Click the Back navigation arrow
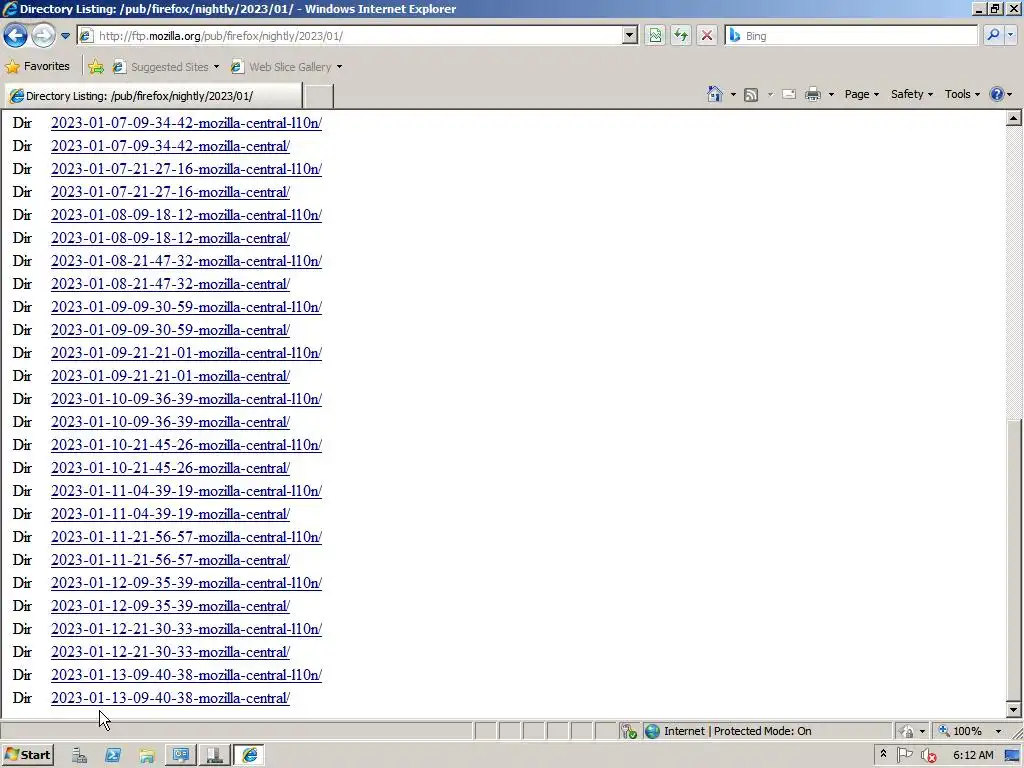Screen dimensions: 1024x768 [x=15, y=35]
